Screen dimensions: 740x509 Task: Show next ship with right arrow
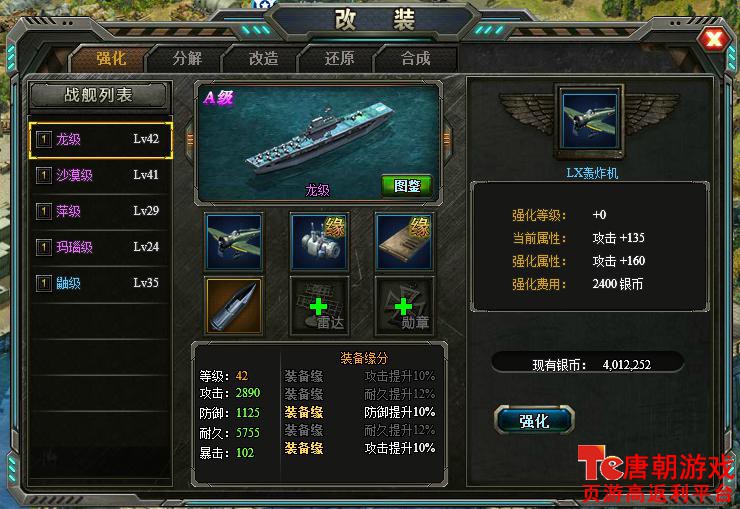[446, 140]
